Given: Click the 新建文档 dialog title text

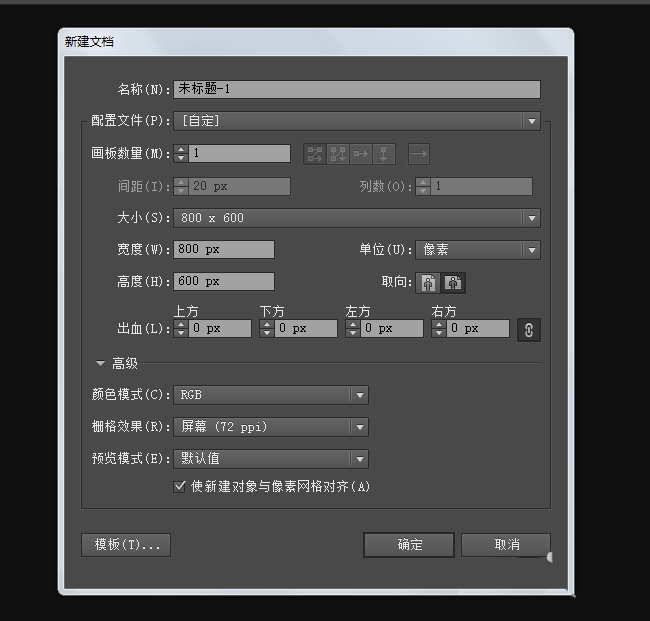Looking at the screenshot, I should (x=89, y=42).
